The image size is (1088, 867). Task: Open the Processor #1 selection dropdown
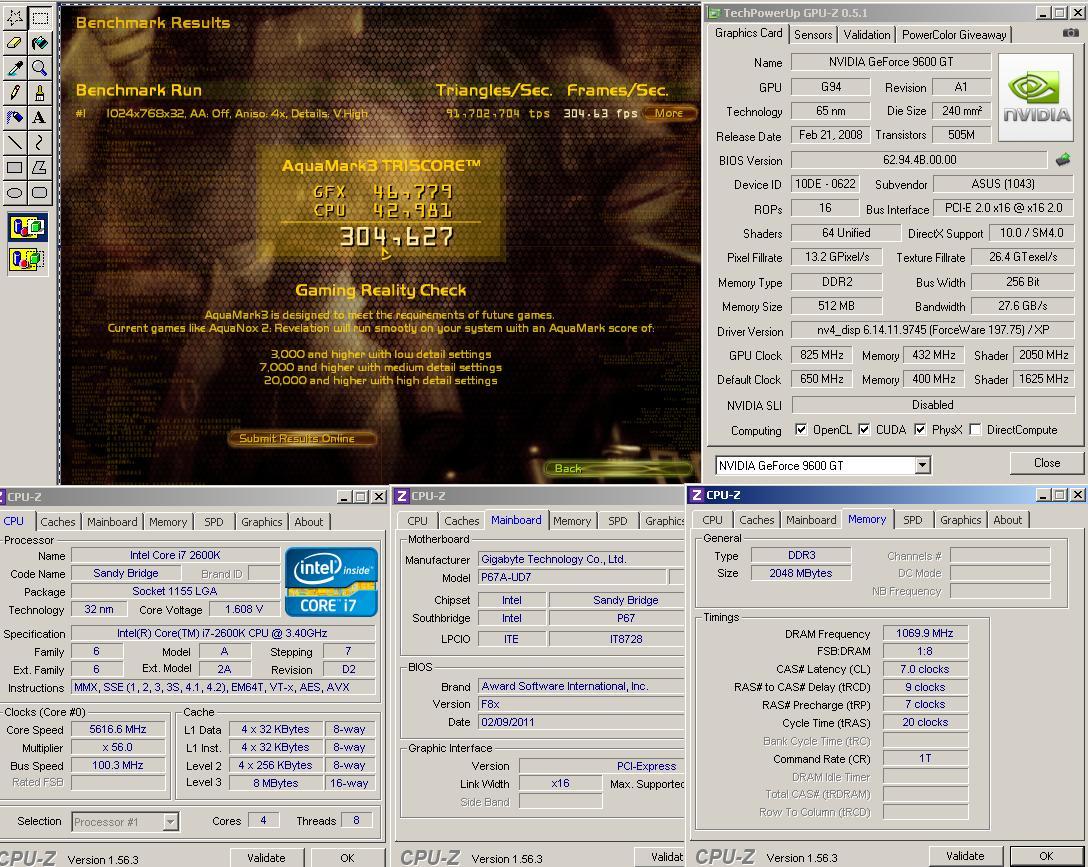click(170, 822)
